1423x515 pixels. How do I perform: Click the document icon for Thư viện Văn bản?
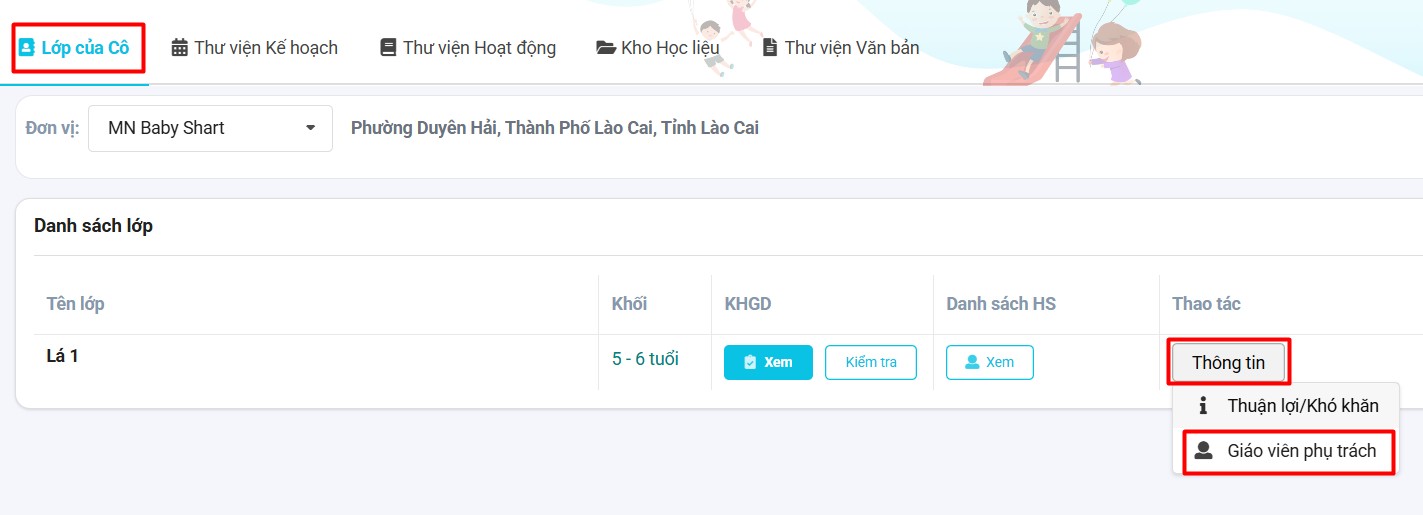[x=770, y=47]
